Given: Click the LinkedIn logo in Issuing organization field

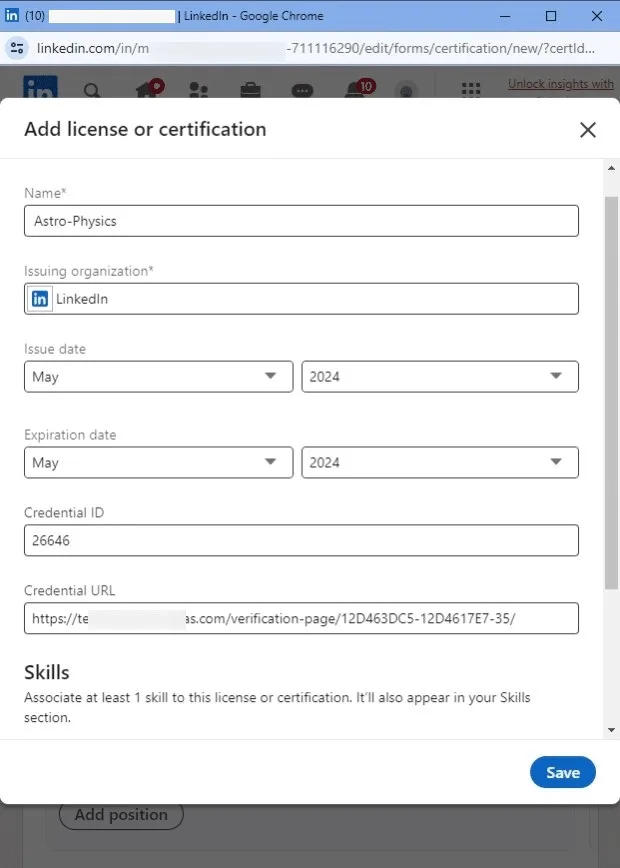Looking at the screenshot, I should point(40,299).
